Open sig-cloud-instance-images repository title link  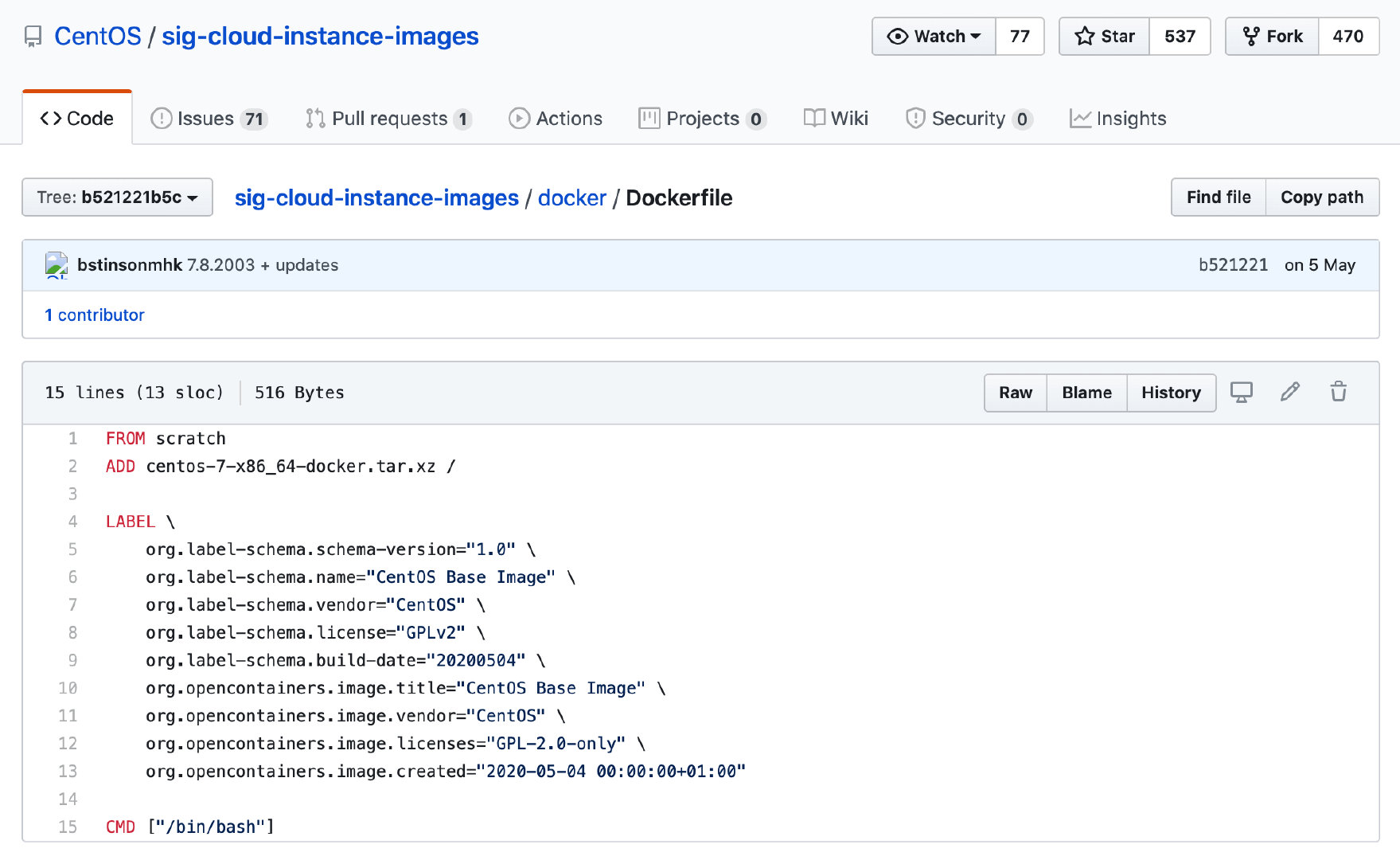(x=320, y=37)
